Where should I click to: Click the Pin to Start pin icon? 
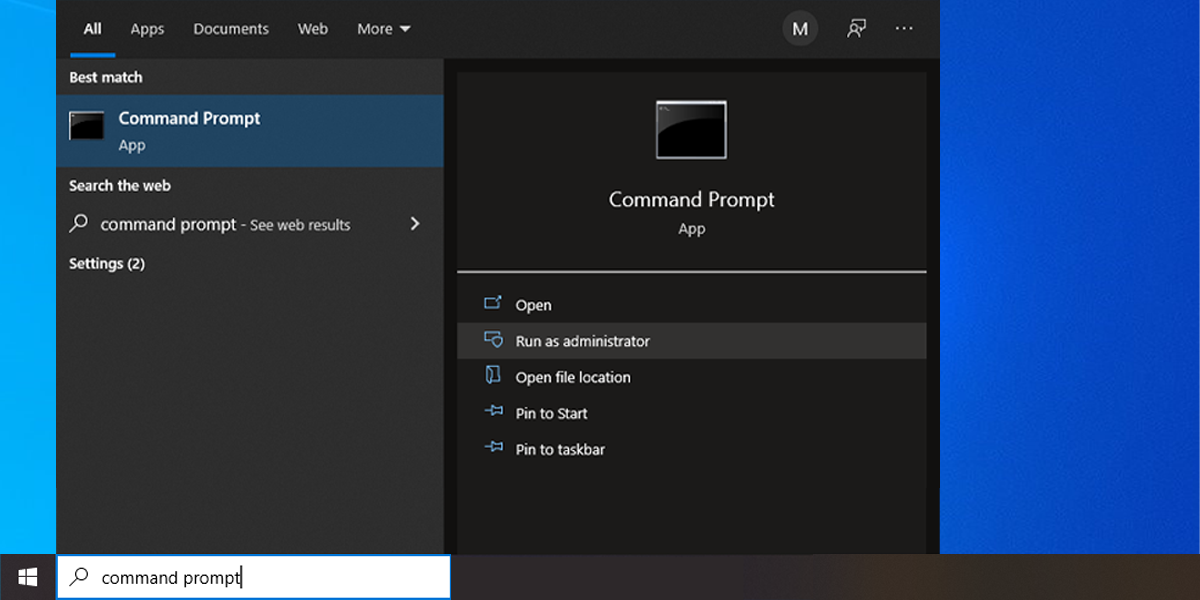(494, 413)
